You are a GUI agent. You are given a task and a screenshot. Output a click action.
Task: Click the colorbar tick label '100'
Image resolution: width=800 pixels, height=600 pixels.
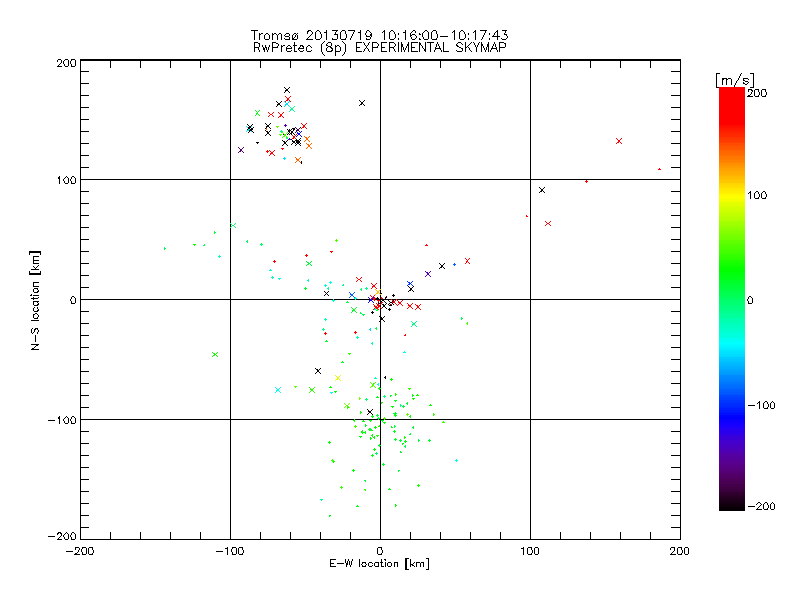tap(757, 195)
